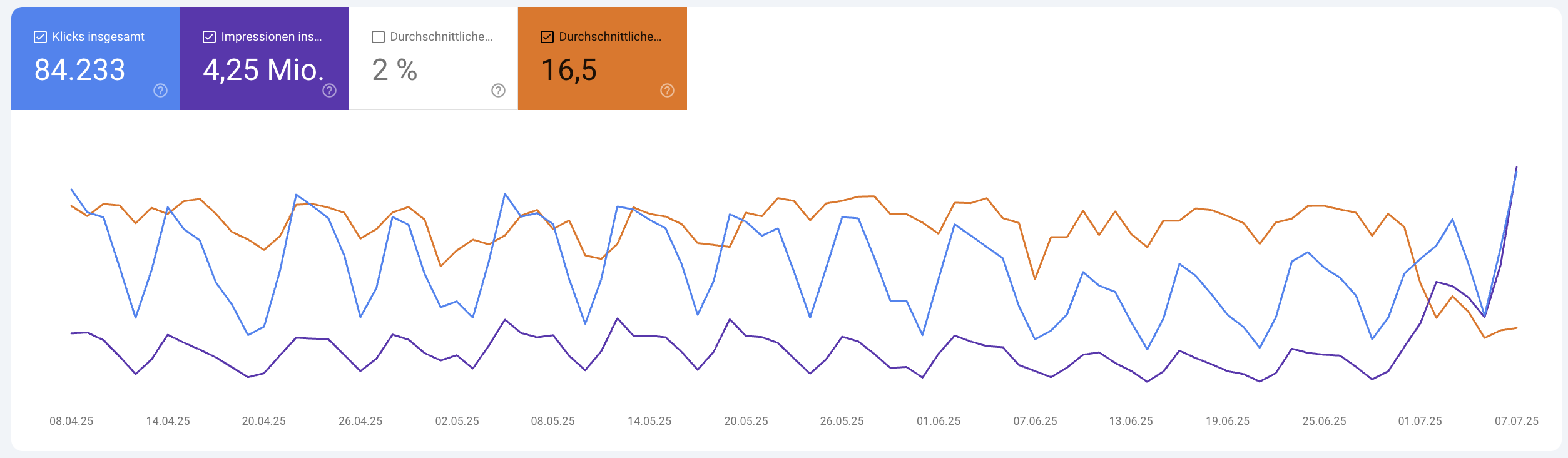Select the 07.07.25 date axis label

[1516, 421]
